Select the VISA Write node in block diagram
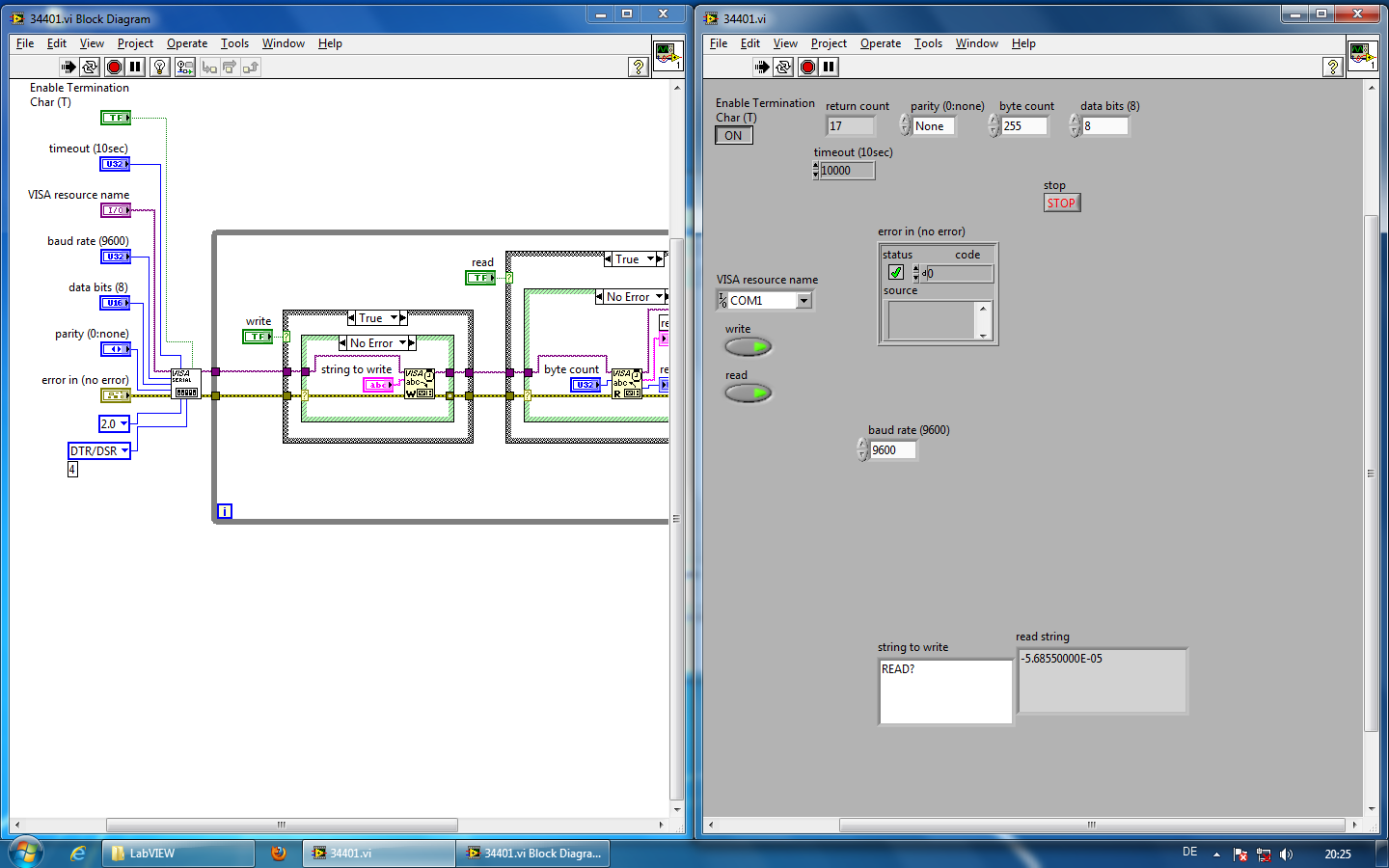This screenshot has height=868, width=1389. (420, 384)
